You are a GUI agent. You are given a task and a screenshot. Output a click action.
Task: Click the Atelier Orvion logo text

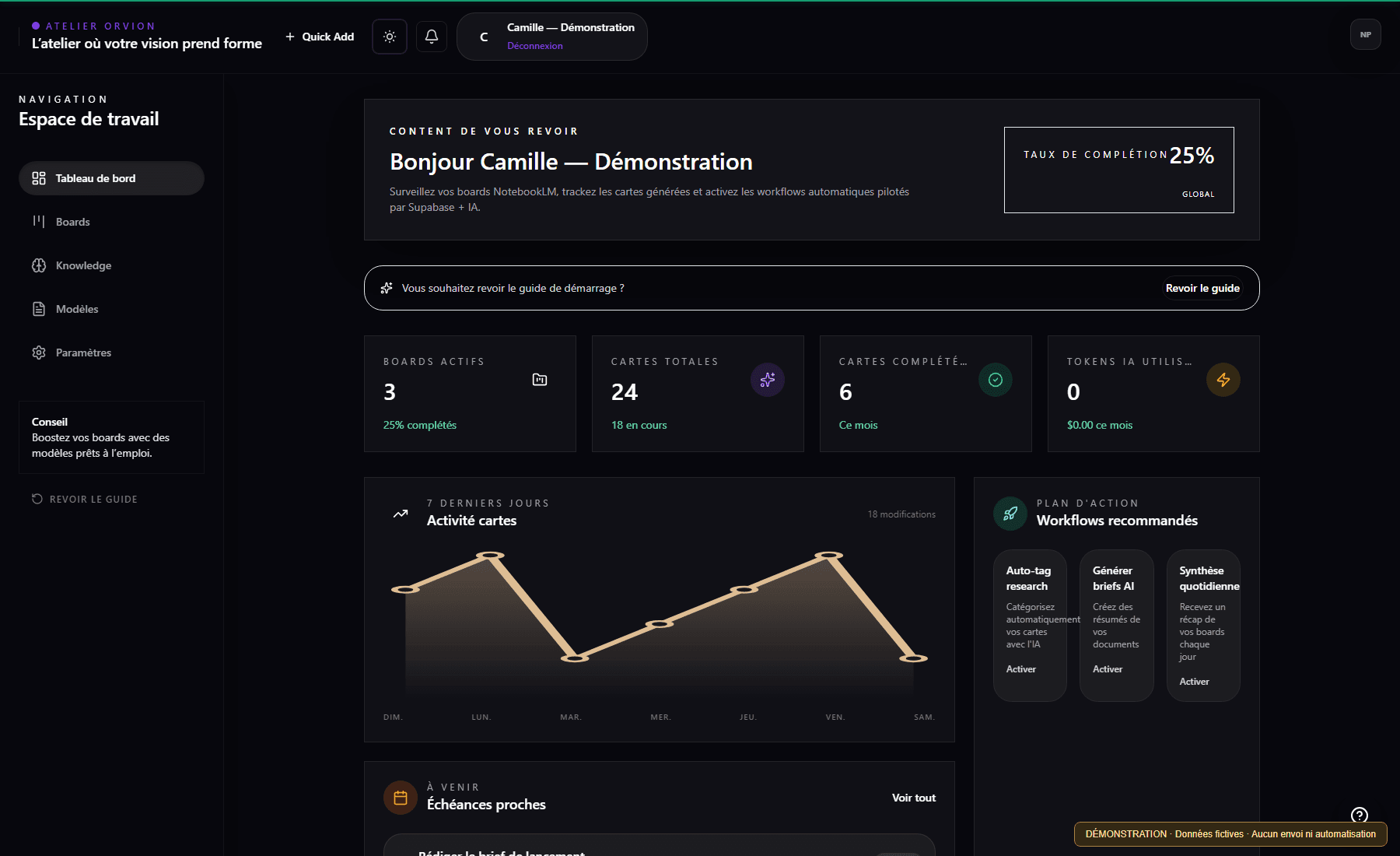click(100, 26)
